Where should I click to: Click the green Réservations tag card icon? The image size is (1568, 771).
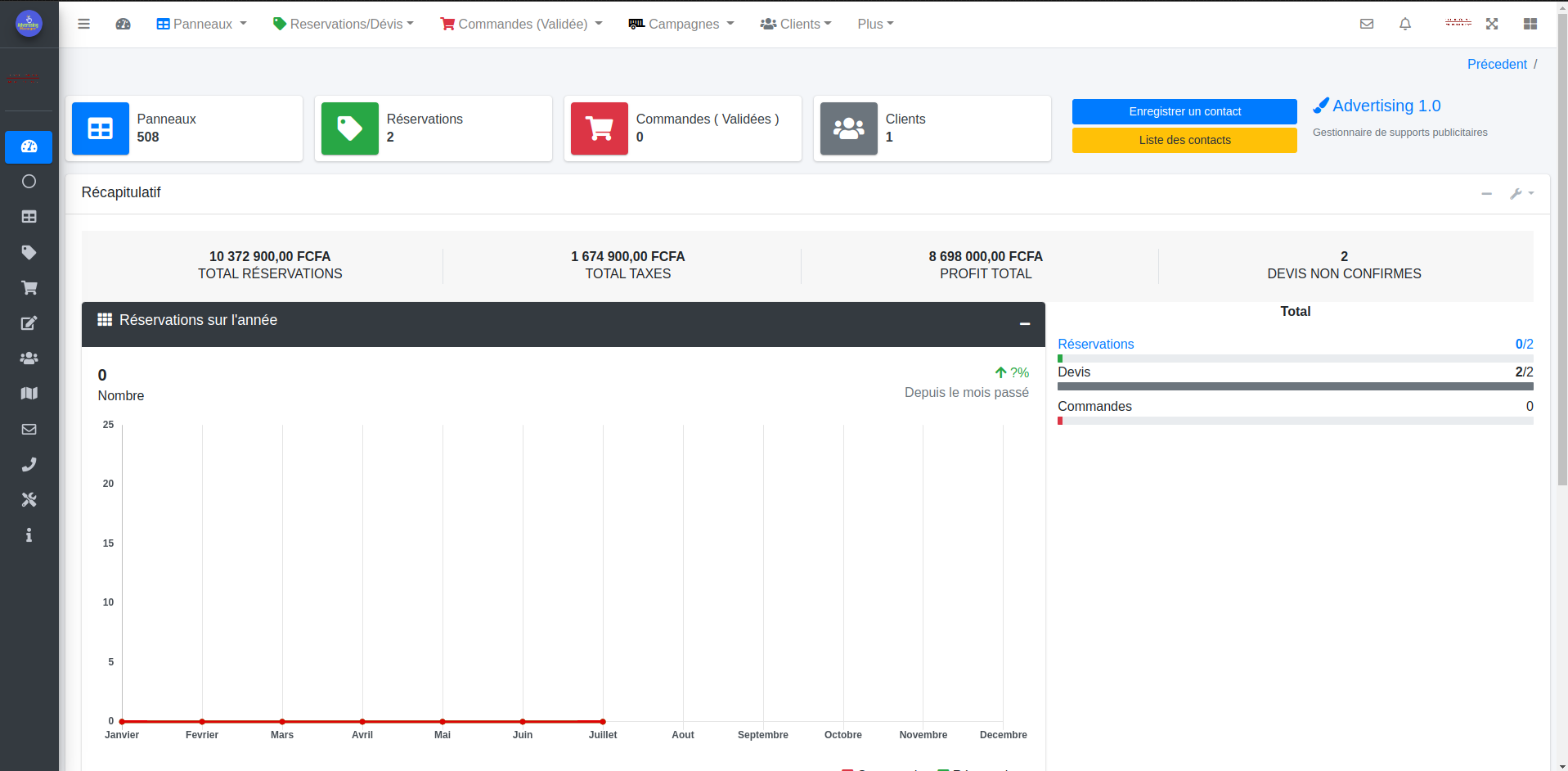click(x=350, y=128)
